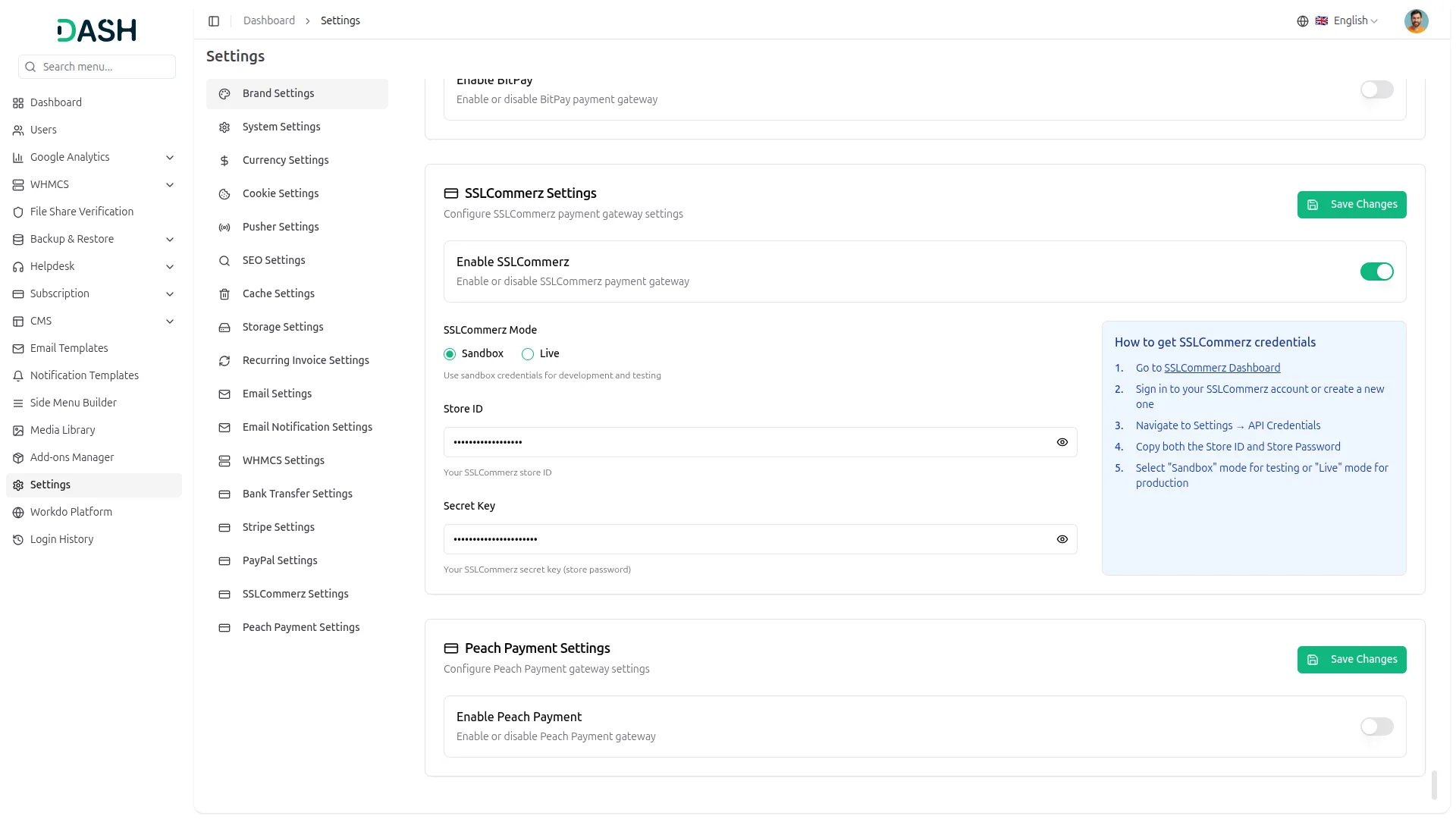Expand the Subscription submenu
Screen dimensions: 1456x819
pyautogui.click(x=170, y=294)
